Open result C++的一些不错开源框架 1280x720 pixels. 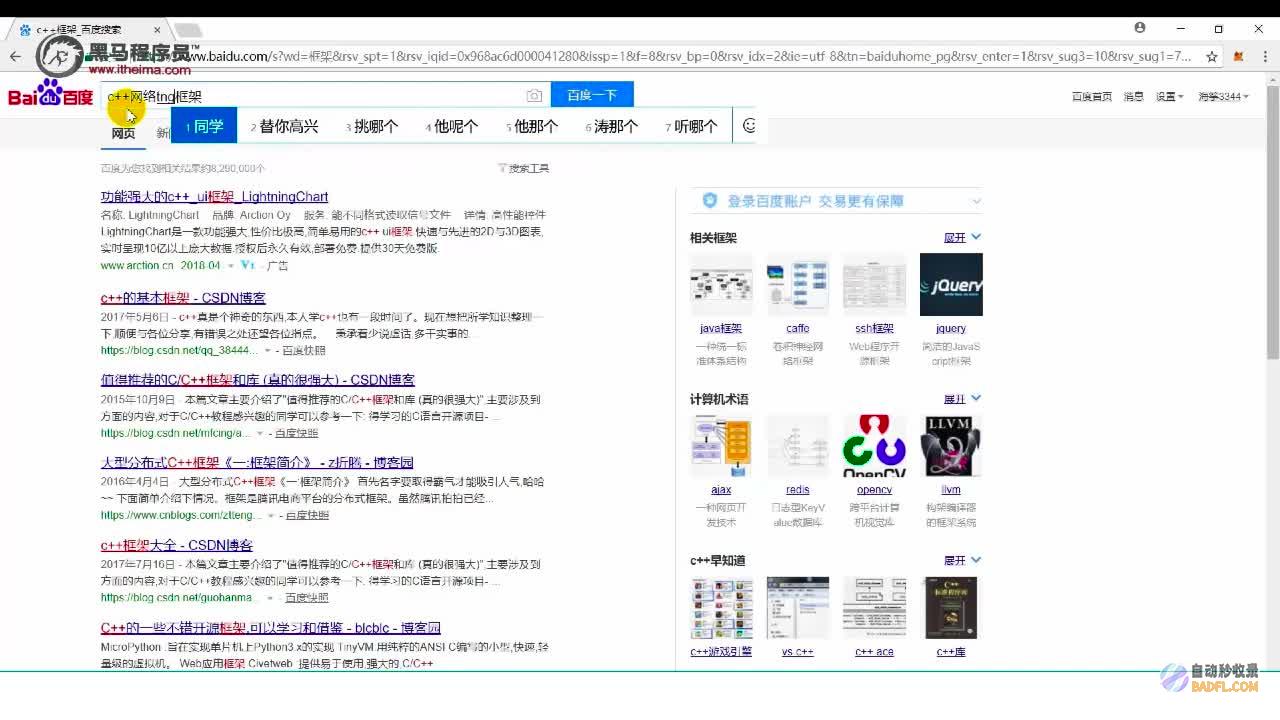pos(271,628)
